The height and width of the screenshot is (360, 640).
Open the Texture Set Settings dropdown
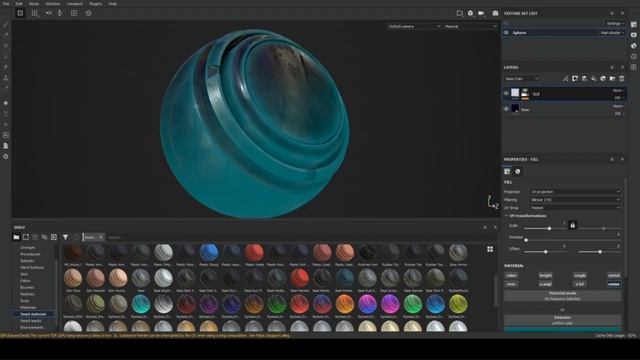pyautogui.click(x=615, y=23)
